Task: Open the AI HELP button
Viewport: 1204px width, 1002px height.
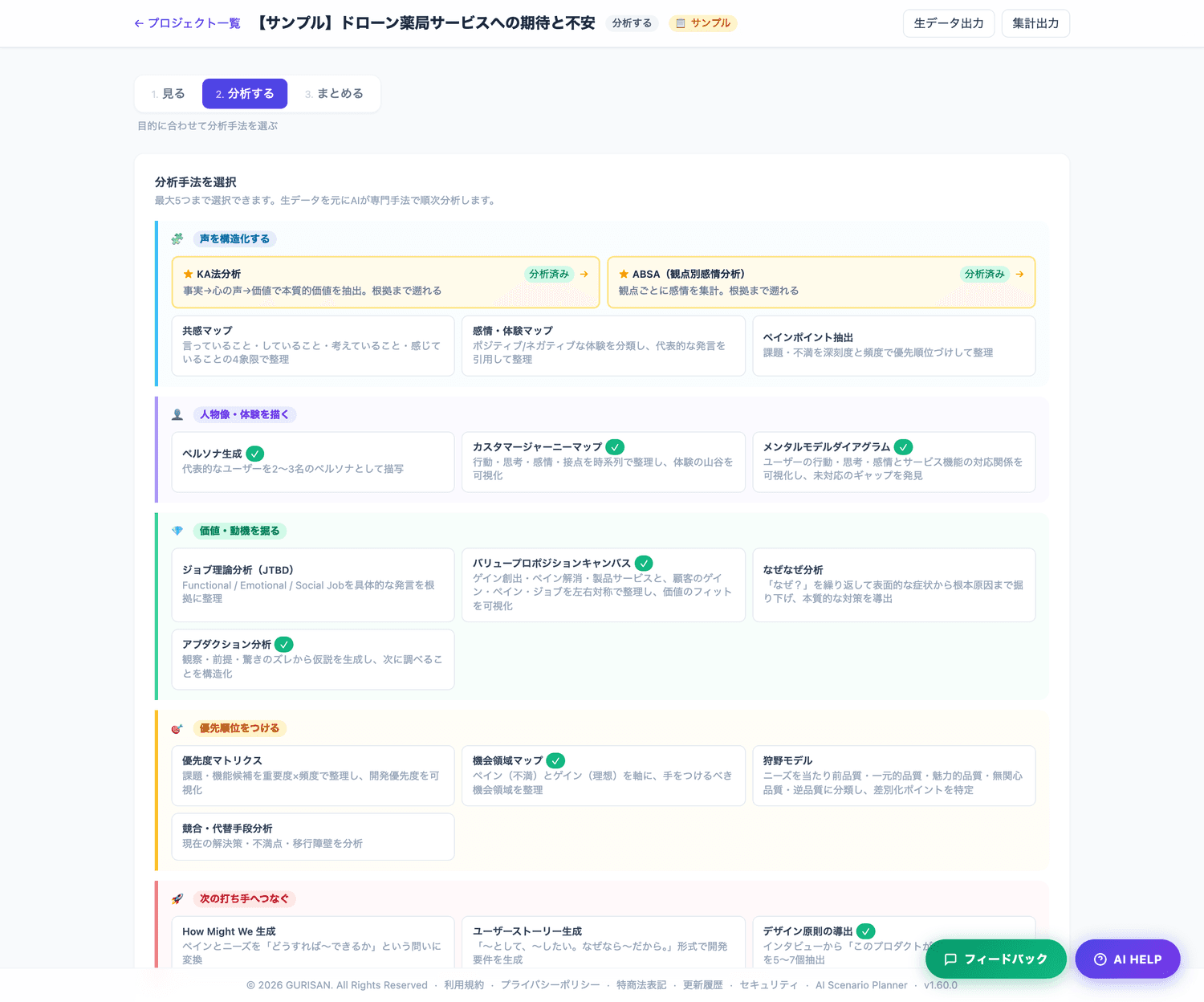Action: [x=1128, y=959]
